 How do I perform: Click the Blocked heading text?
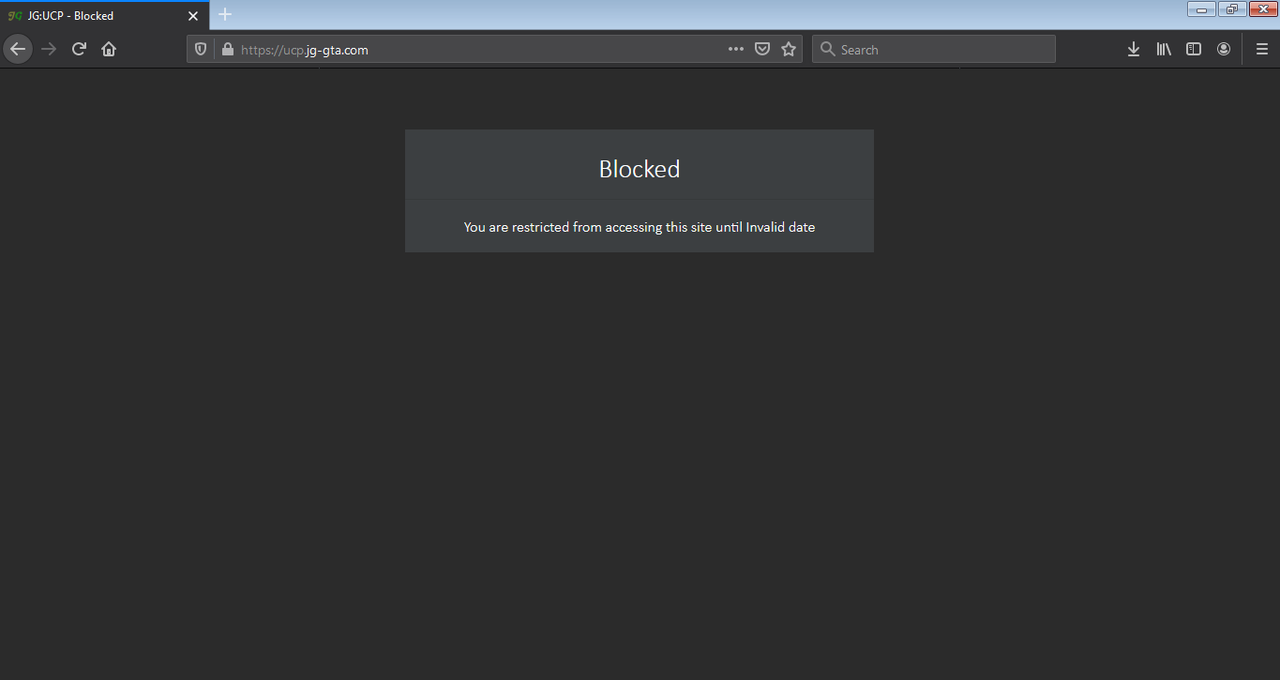(x=639, y=169)
